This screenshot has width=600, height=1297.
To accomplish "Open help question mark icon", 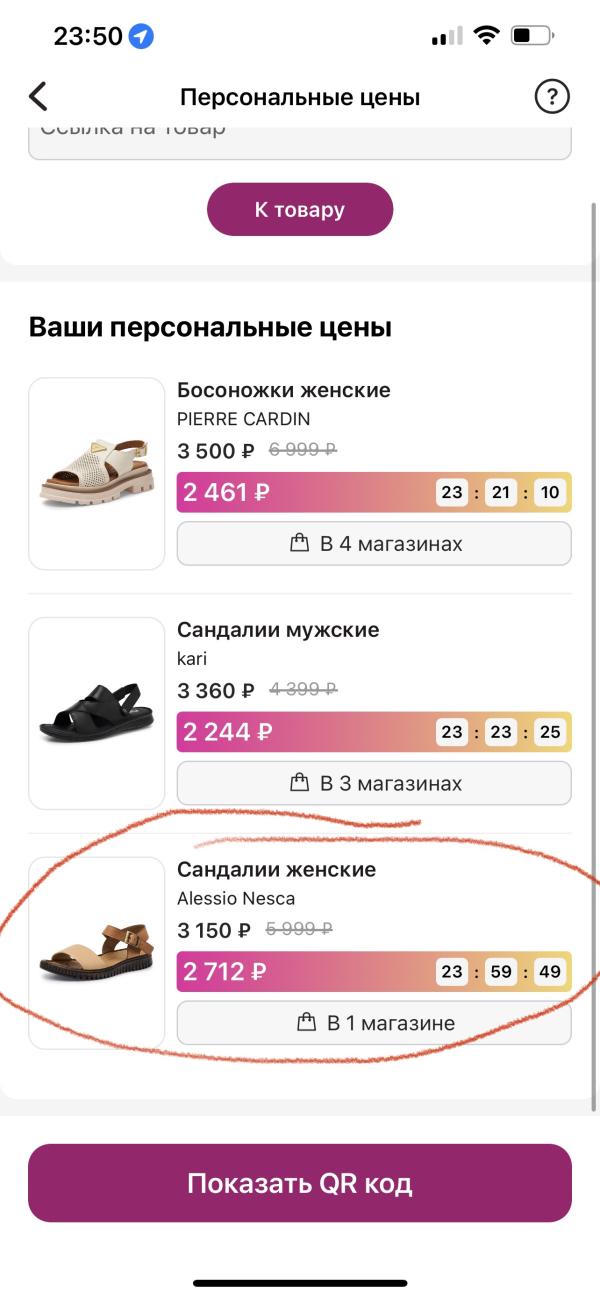I will point(552,97).
